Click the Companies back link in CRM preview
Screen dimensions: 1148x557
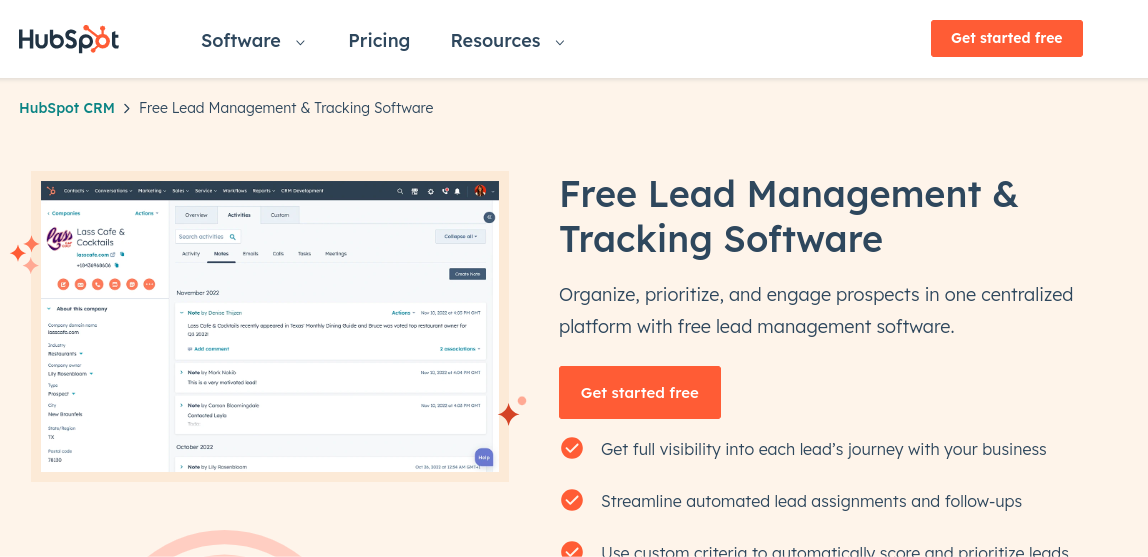[64, 214]
